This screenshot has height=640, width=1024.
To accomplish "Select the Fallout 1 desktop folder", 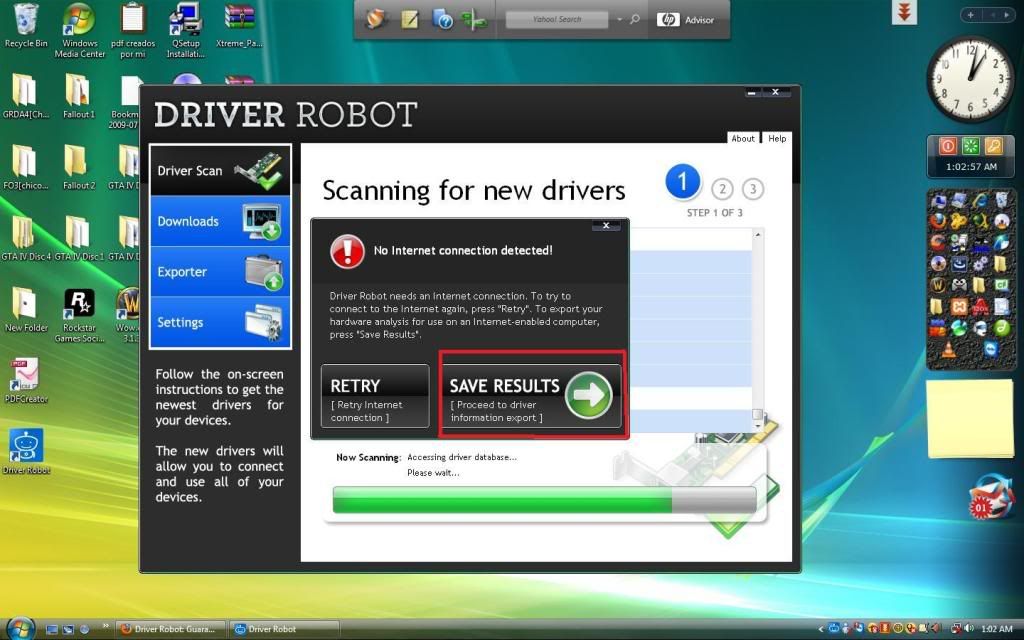I will [x=78, y=97].
